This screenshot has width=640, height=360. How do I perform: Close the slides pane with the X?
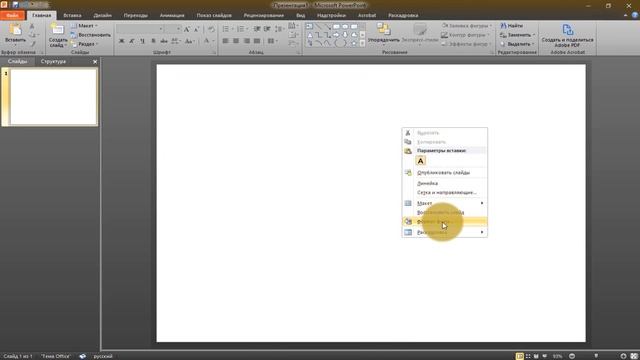(95, 62)
